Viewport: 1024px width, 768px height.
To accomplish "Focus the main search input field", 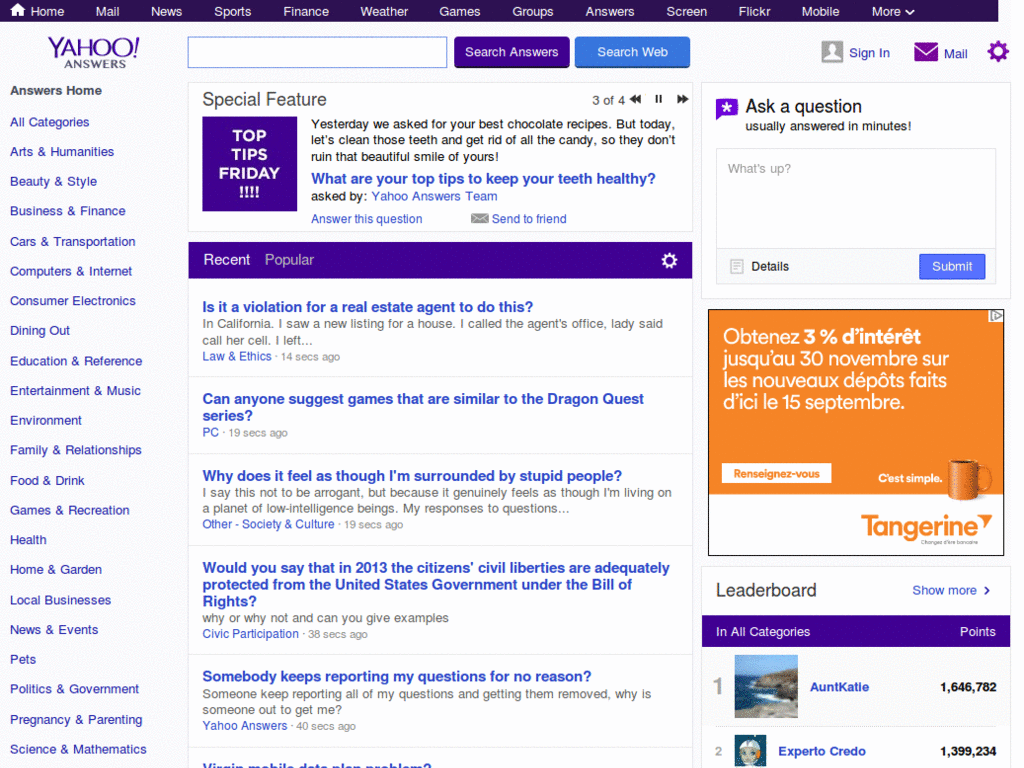I will (x=317, y=52).
